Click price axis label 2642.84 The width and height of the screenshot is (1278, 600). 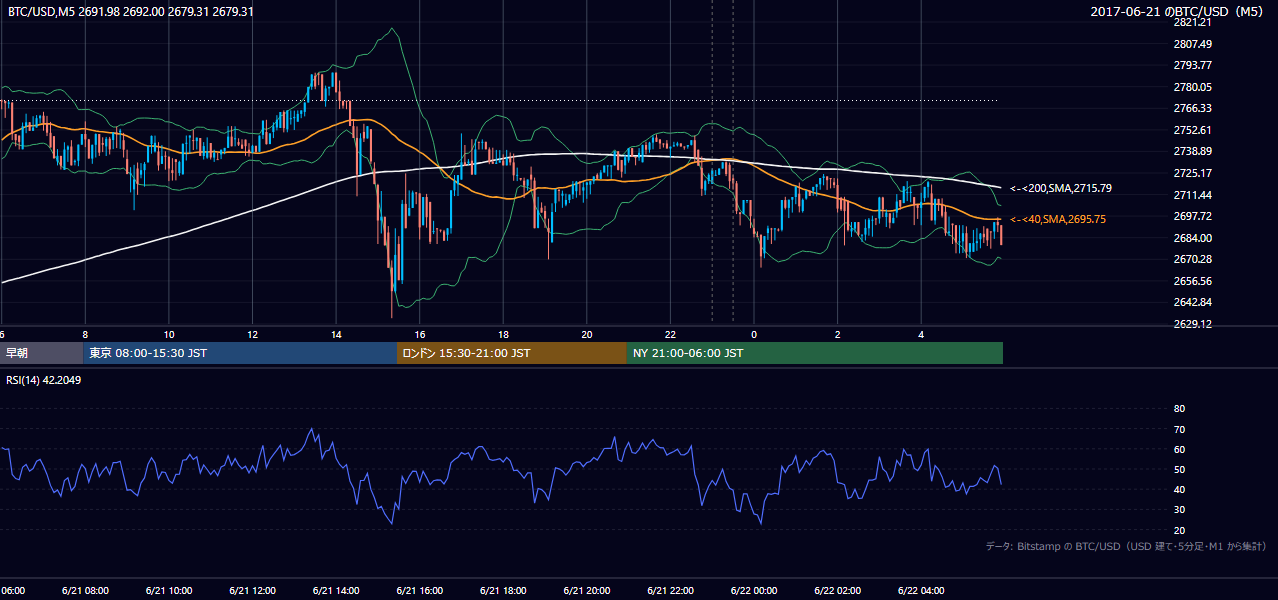[1193, 302]
